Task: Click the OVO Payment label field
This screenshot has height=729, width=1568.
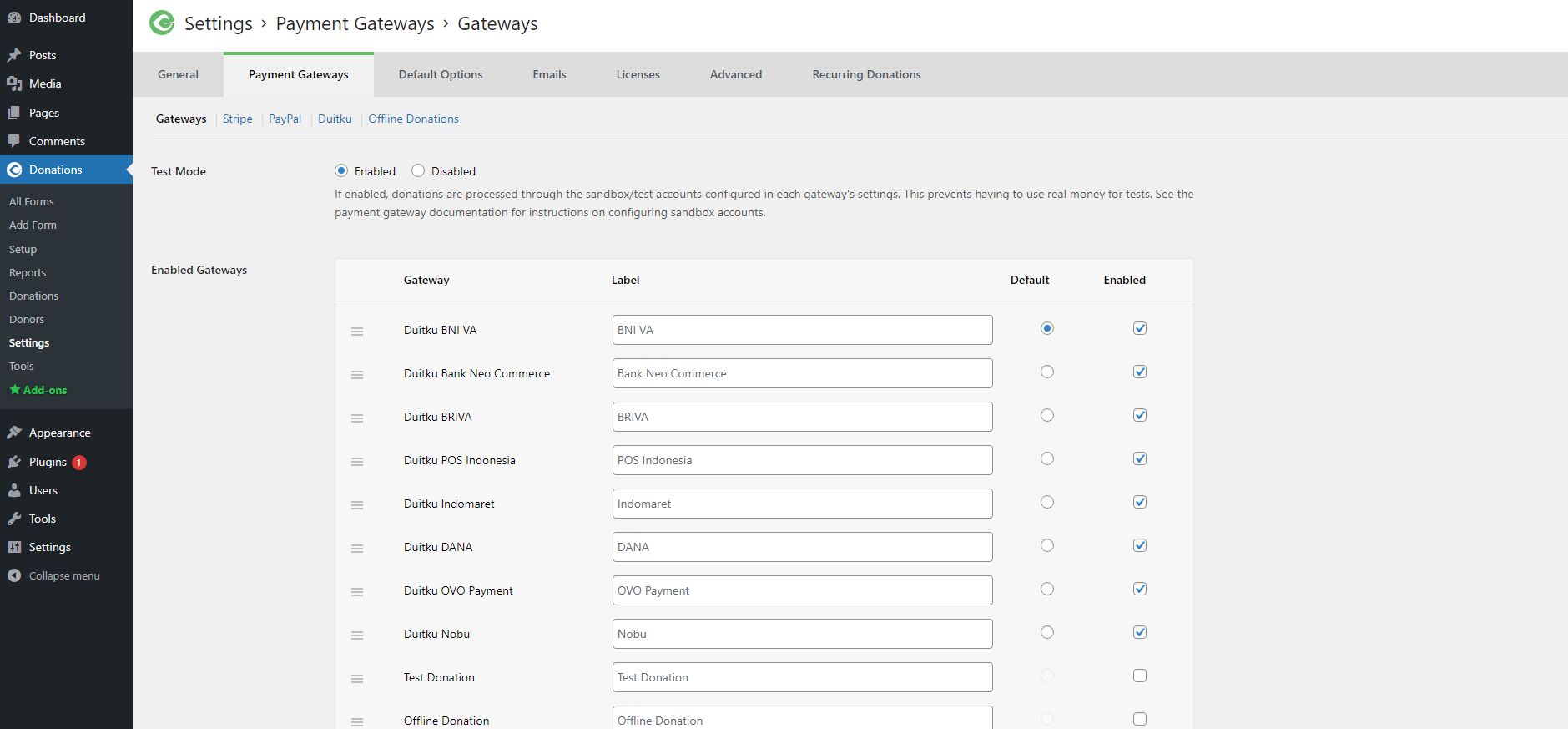Action: [802, 590]
